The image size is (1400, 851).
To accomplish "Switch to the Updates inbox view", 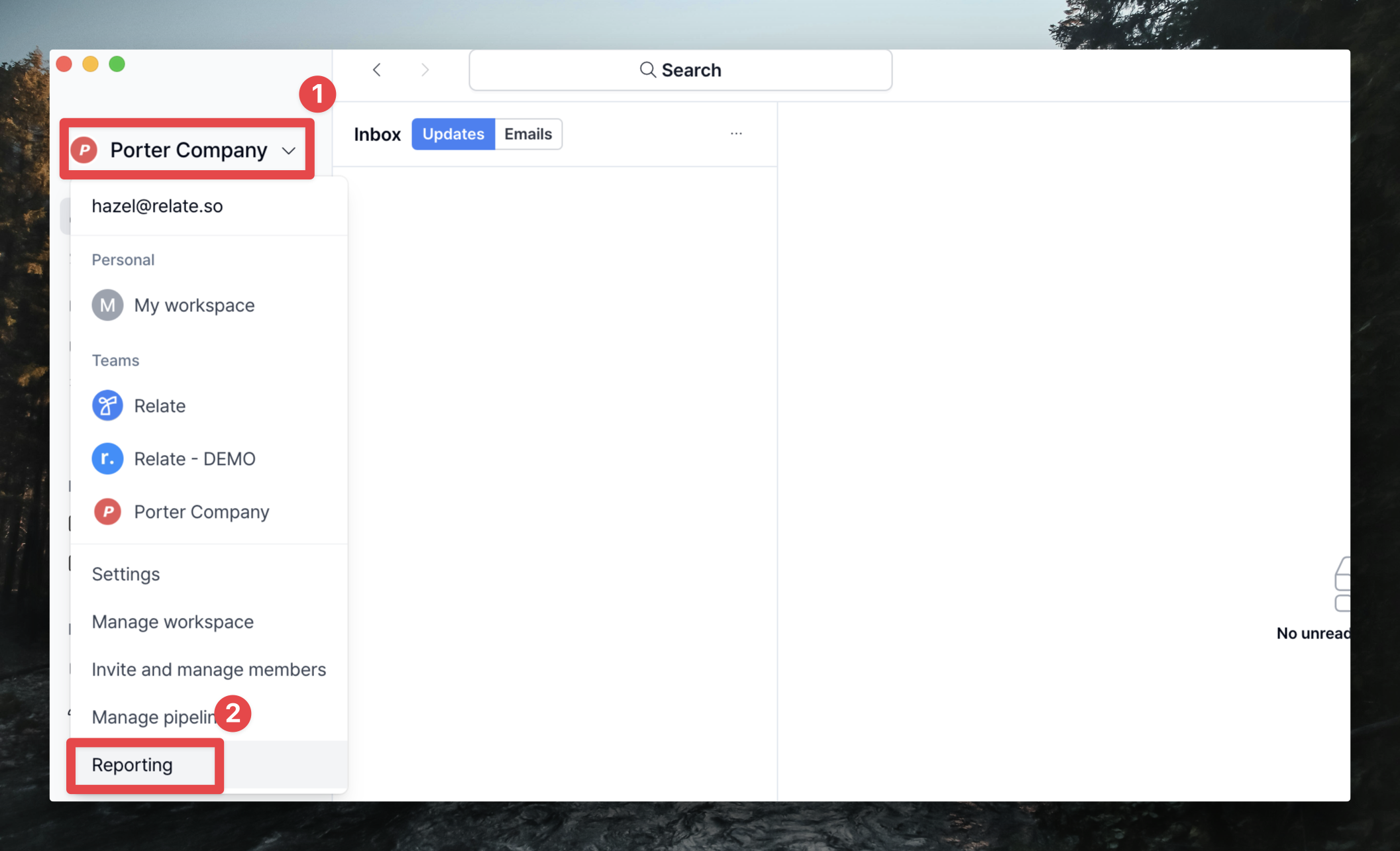I will [x=453, y=134].
